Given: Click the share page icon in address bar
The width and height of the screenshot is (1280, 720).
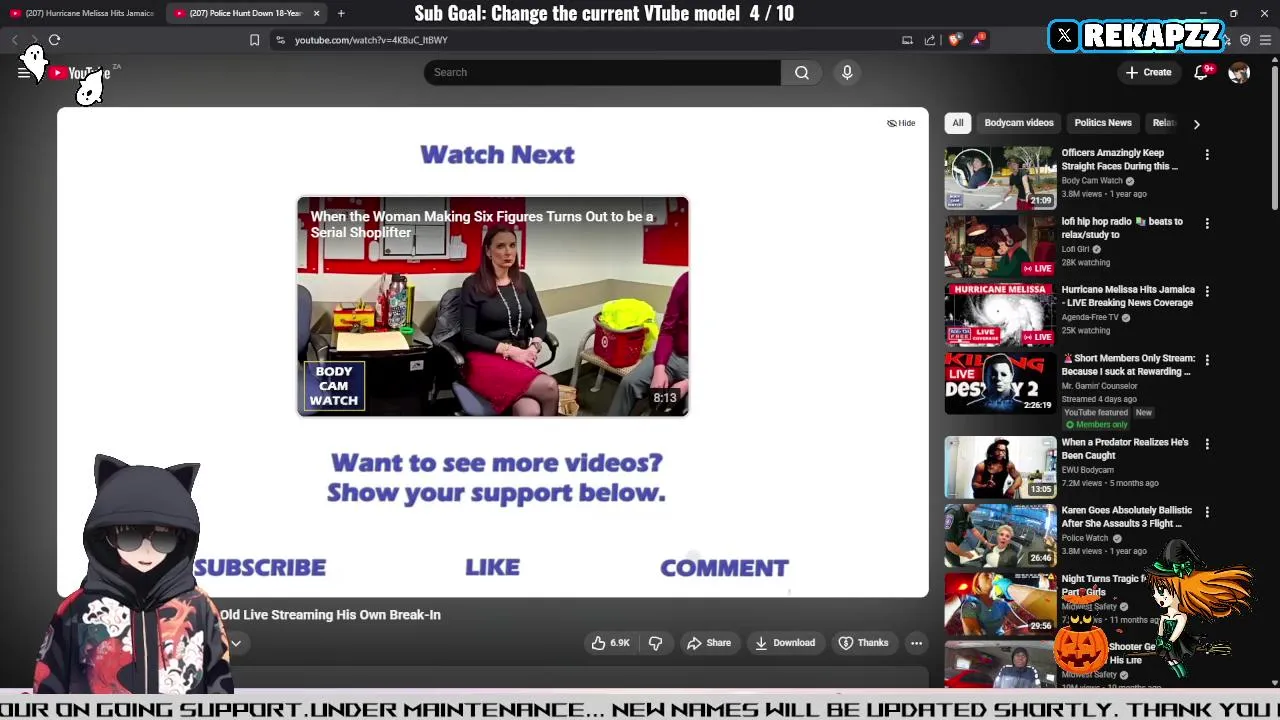Looking at the screenshot, I should pos(930,40).
